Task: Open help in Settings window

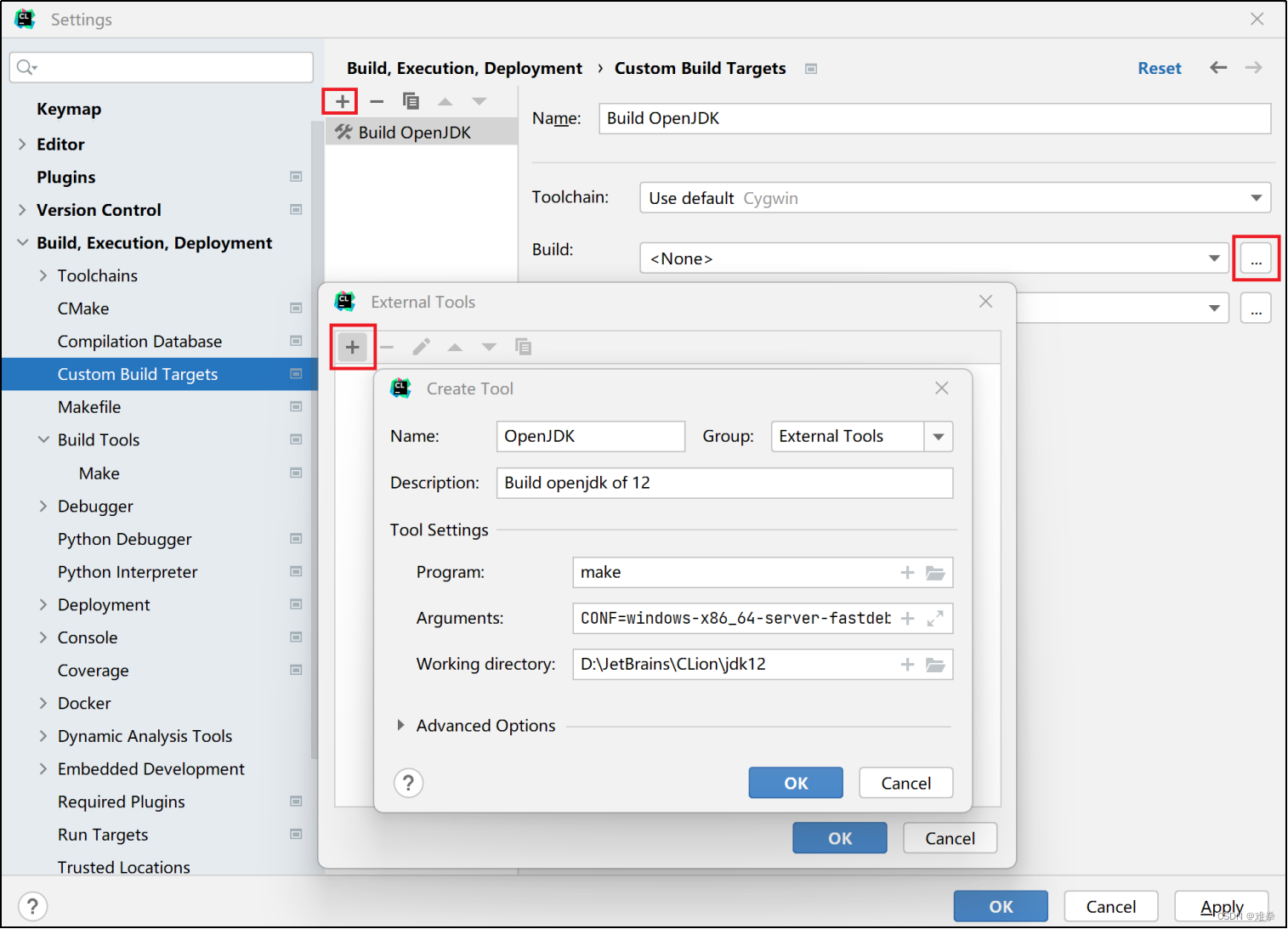Action: 32,906
